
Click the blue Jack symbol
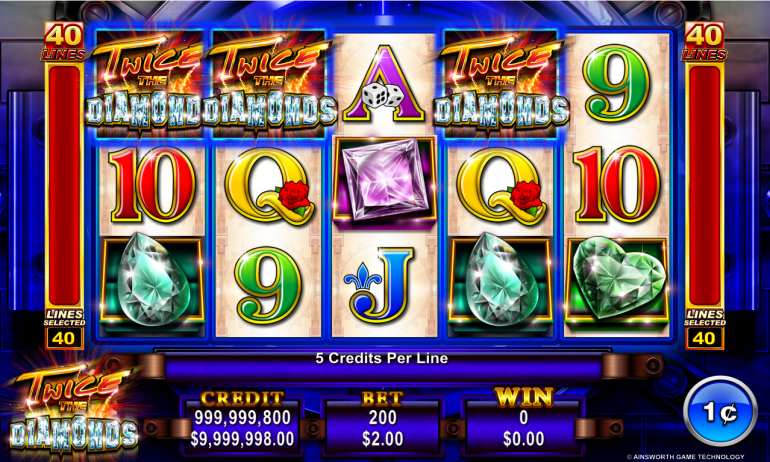pyautogui.click(x=379, y=284)
